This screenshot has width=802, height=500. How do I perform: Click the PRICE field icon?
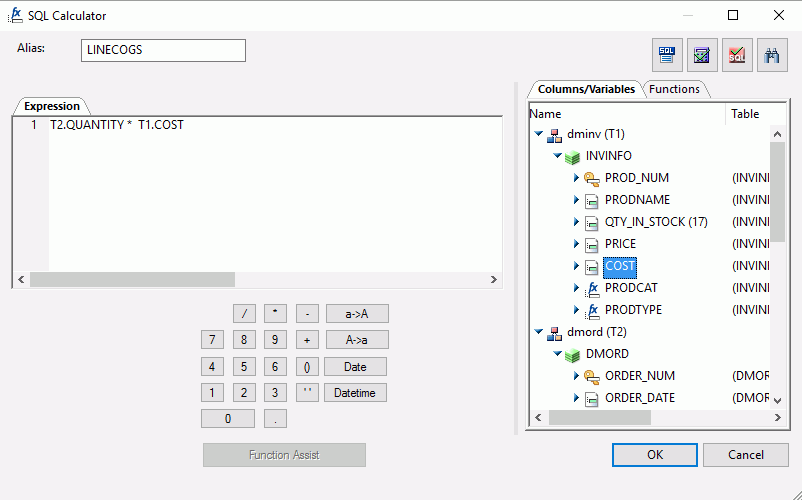(591, 245)
